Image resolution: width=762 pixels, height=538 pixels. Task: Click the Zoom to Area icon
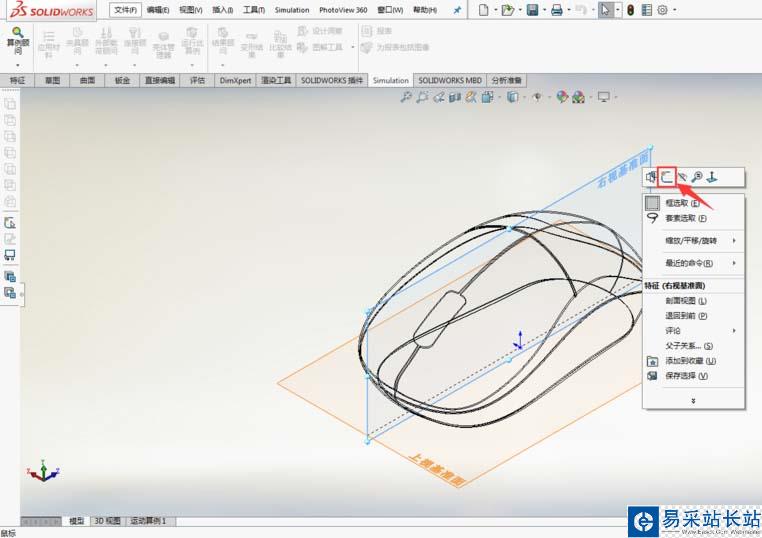click(422, 97)
